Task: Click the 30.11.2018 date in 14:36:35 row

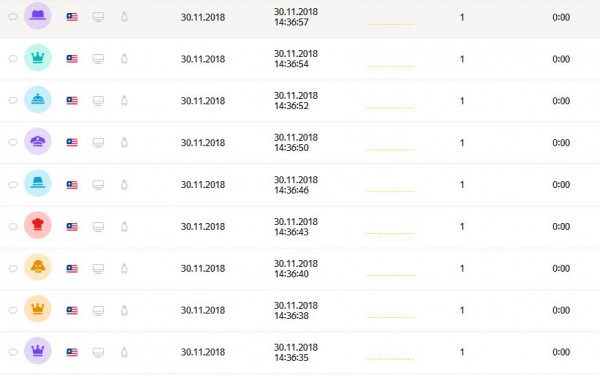Action: click(203, 352)
